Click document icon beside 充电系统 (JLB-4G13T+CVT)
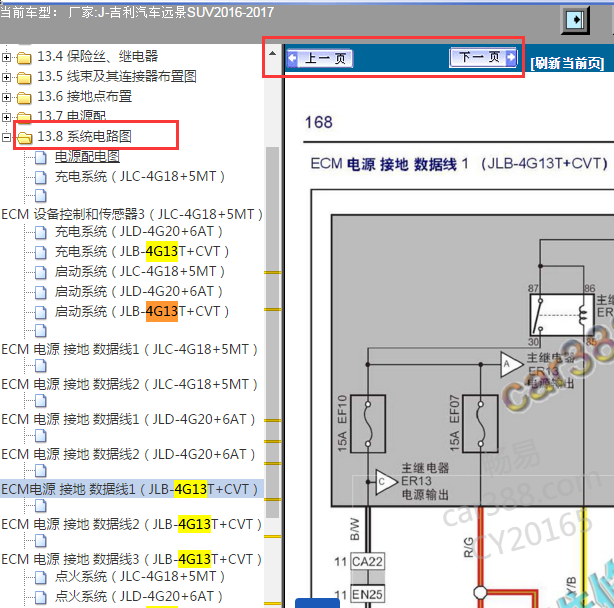This screenshot has width=614, height=608. [x=40, y=252]
